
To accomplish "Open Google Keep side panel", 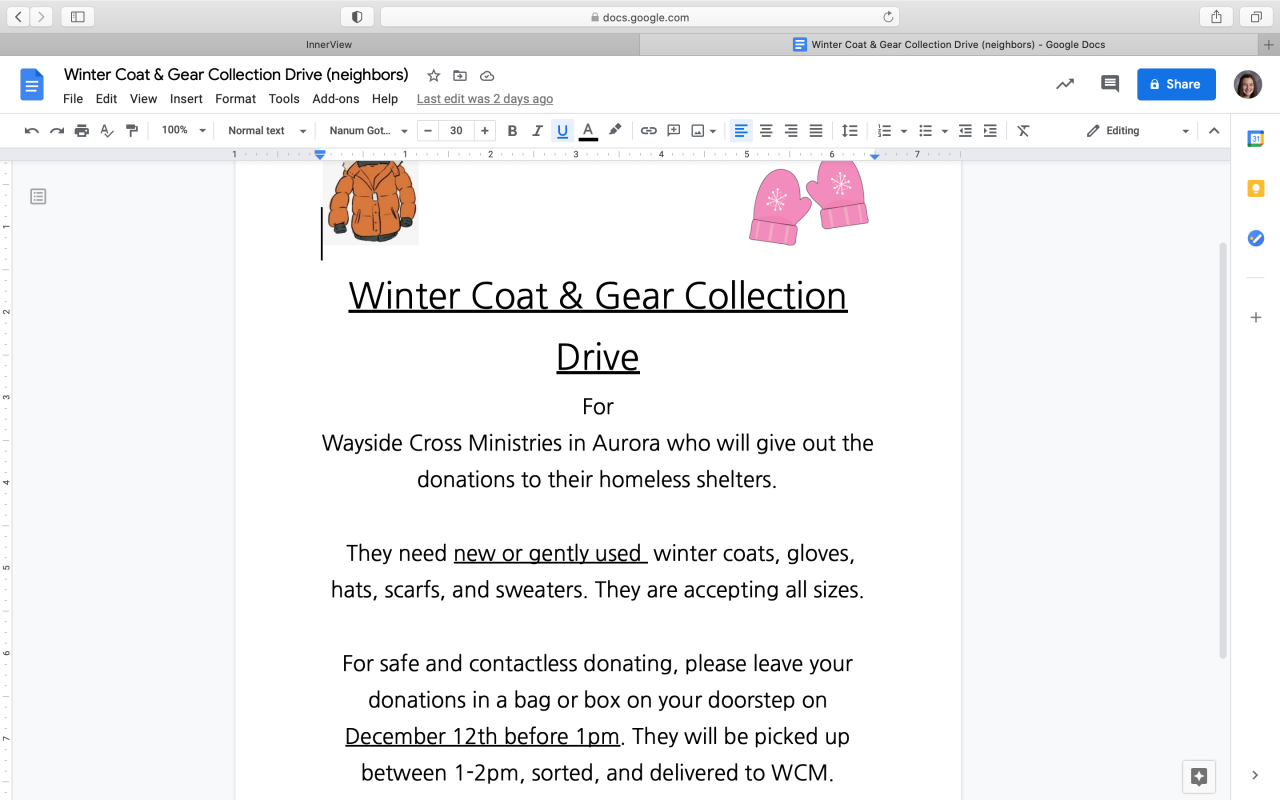I will (1255, 188).
